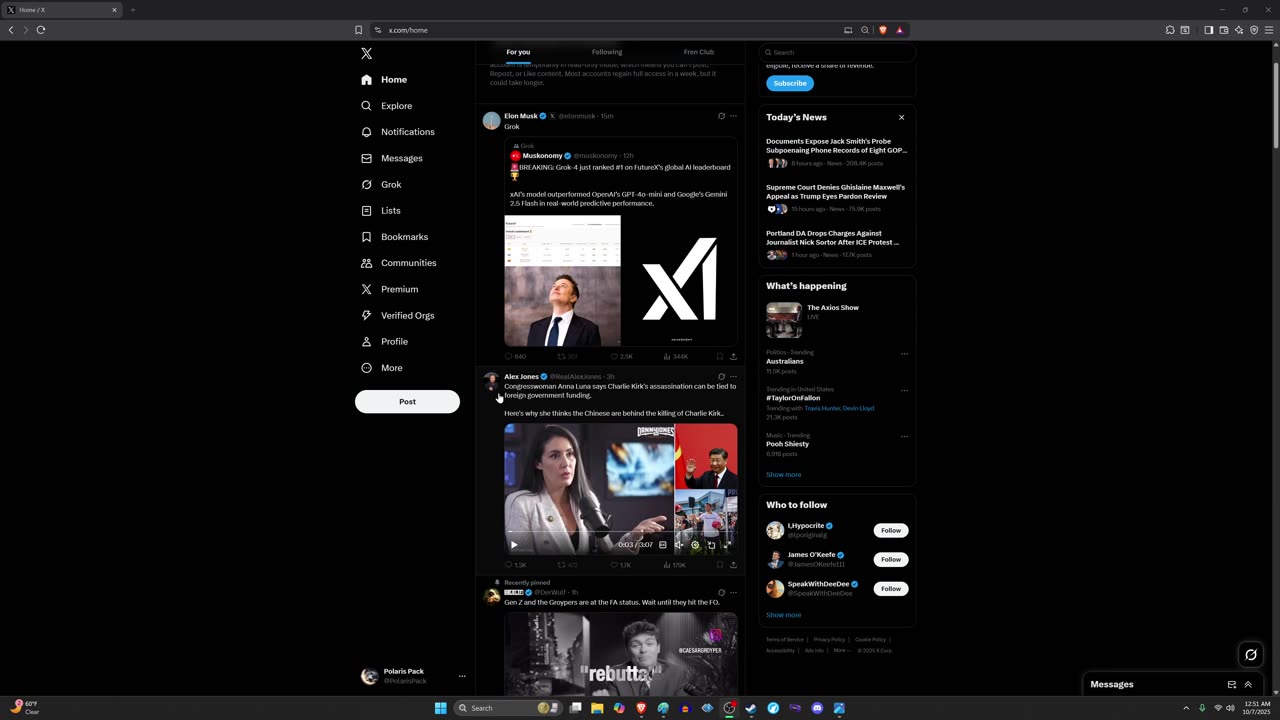This screenshot has height=720, width=1280.
Task: Close the Today's News panel
Action: pos(901,117)
